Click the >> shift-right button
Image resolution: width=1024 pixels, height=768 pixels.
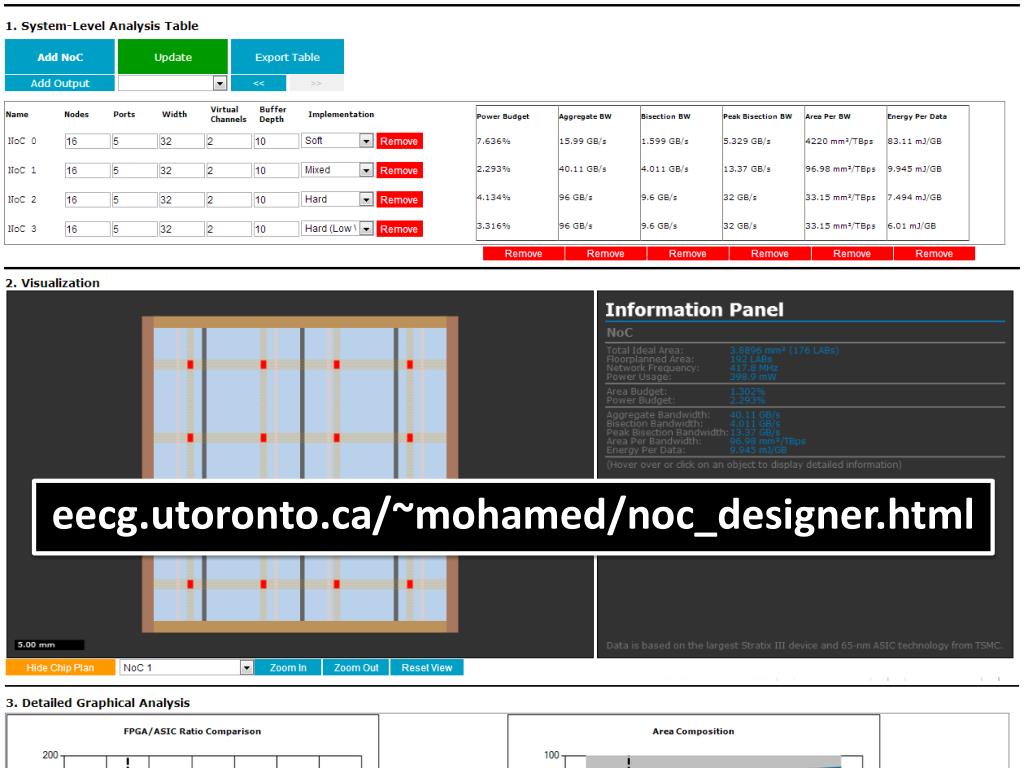pos(316,83)
